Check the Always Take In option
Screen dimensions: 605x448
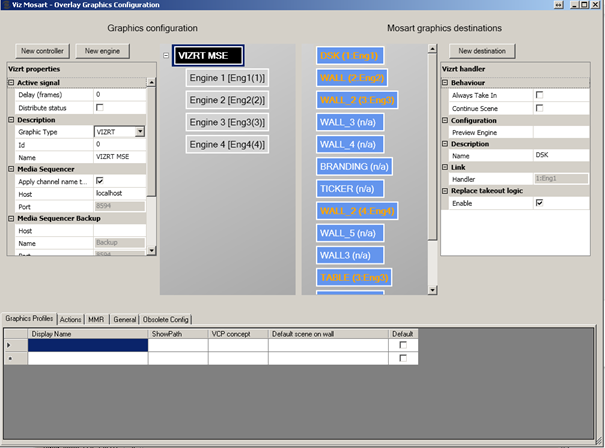point(539,94)
